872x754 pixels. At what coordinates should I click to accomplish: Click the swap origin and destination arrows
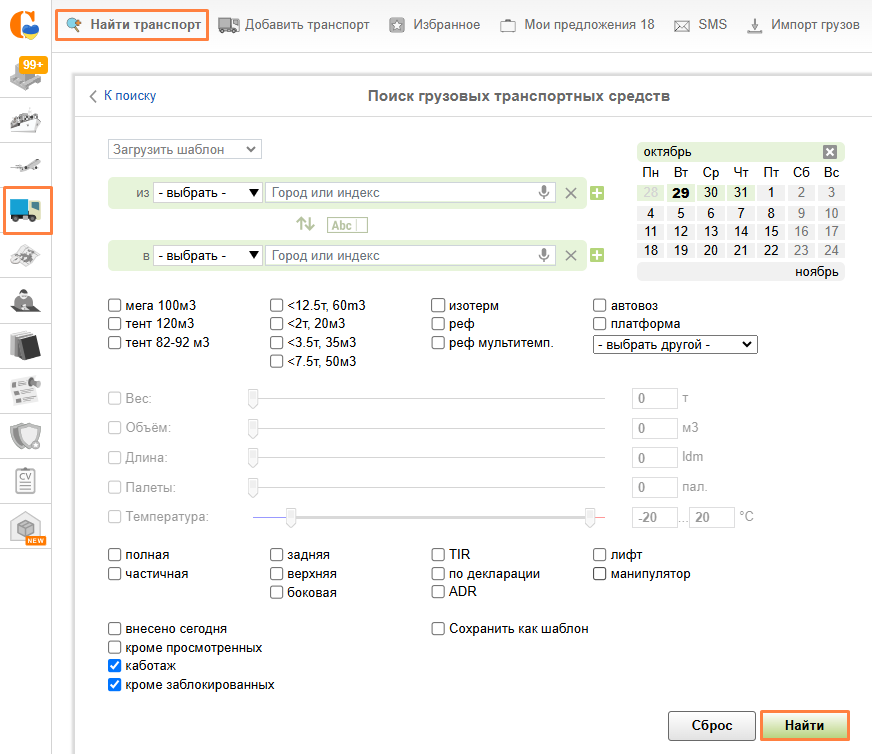point(305,225)
